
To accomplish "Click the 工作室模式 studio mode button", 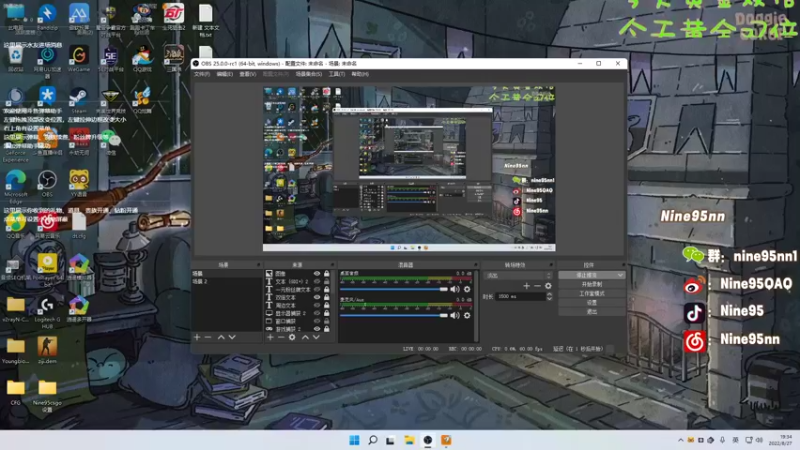I will [x=591, y=293].
